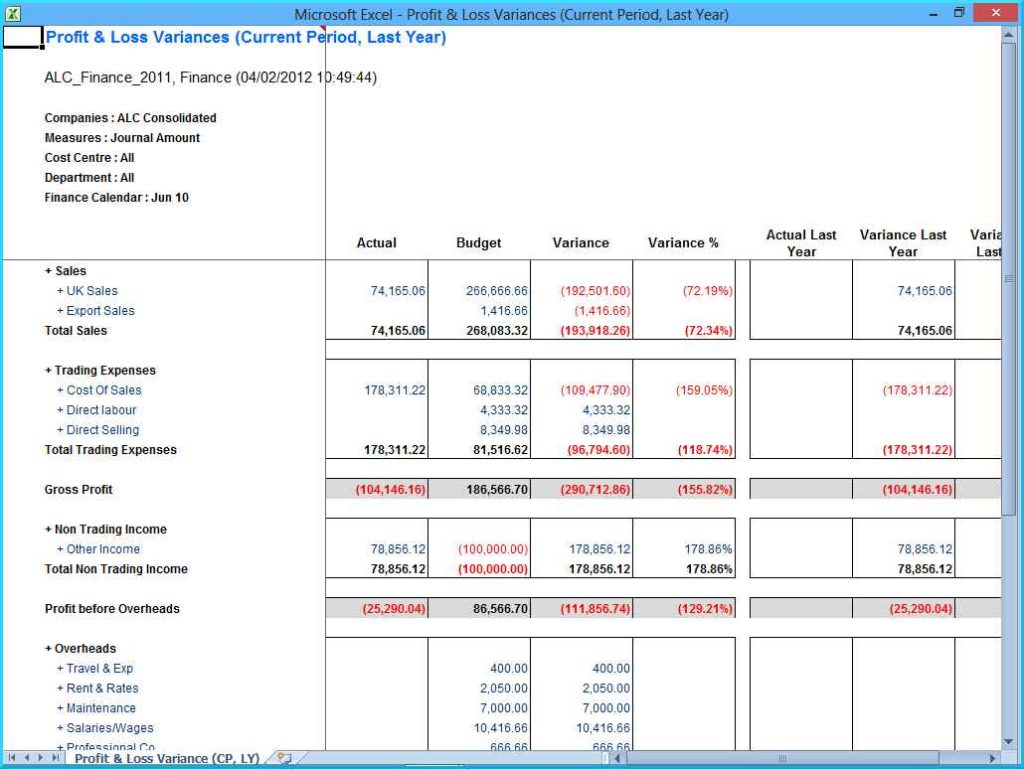Screen dimensions: 1024x769
Task: Select the Gross Profit actual value cell
Action: 377,490
